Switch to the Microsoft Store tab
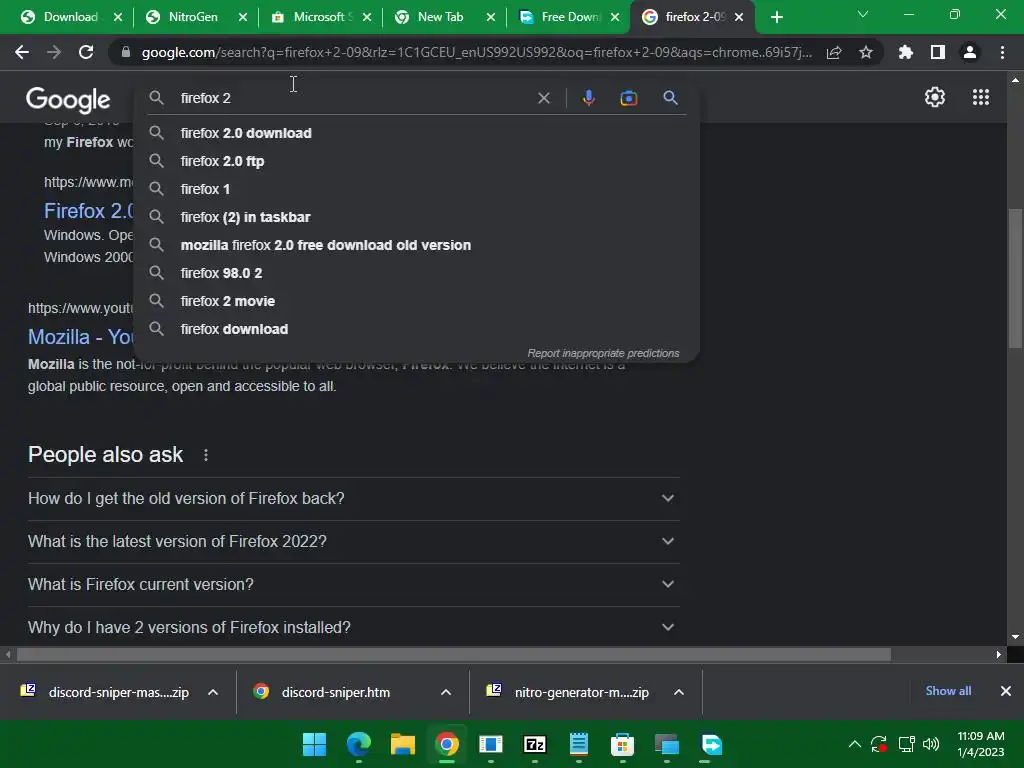This screenshot has height=768, width=1024. click(x=318, y=17)
